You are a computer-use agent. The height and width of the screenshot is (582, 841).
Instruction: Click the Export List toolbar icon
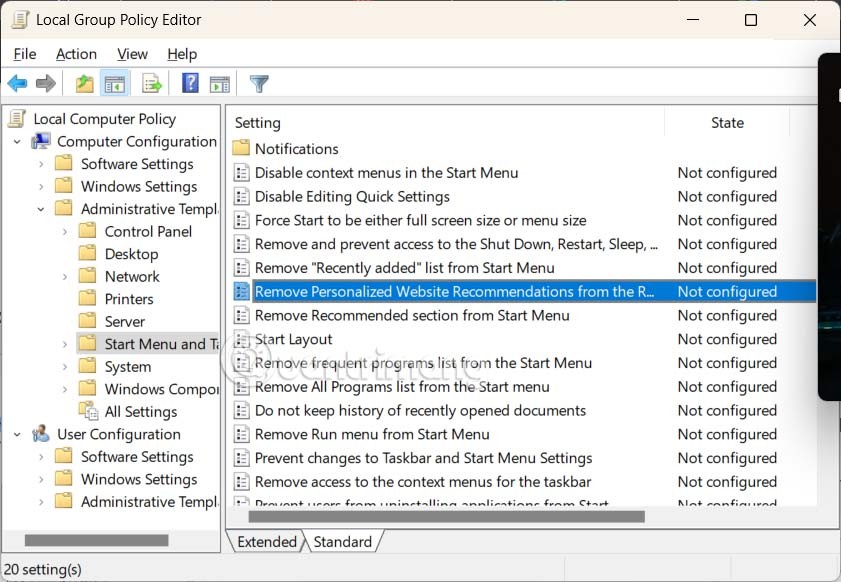[x=152, y=84]
